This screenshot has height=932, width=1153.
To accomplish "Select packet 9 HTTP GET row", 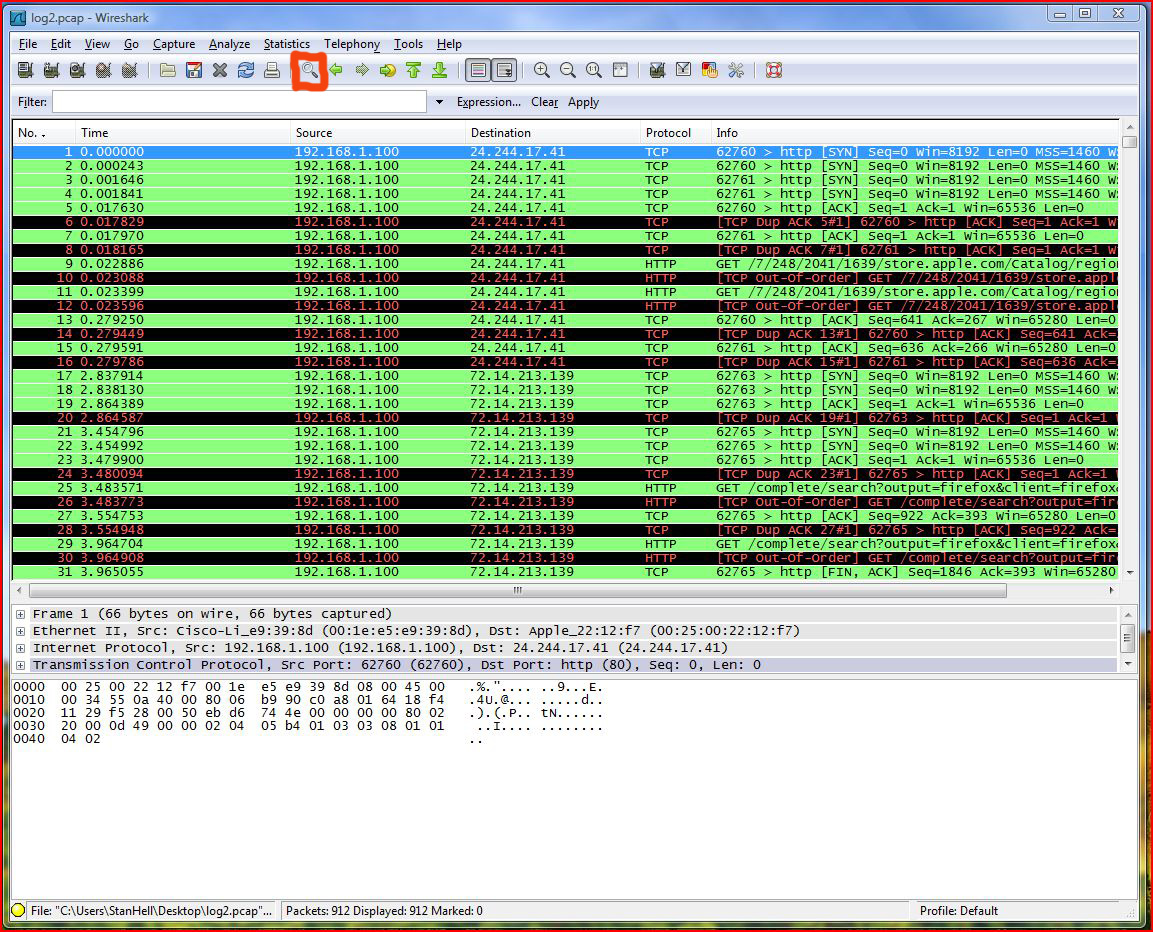I will pyautogui.click(x=565, y=264).
